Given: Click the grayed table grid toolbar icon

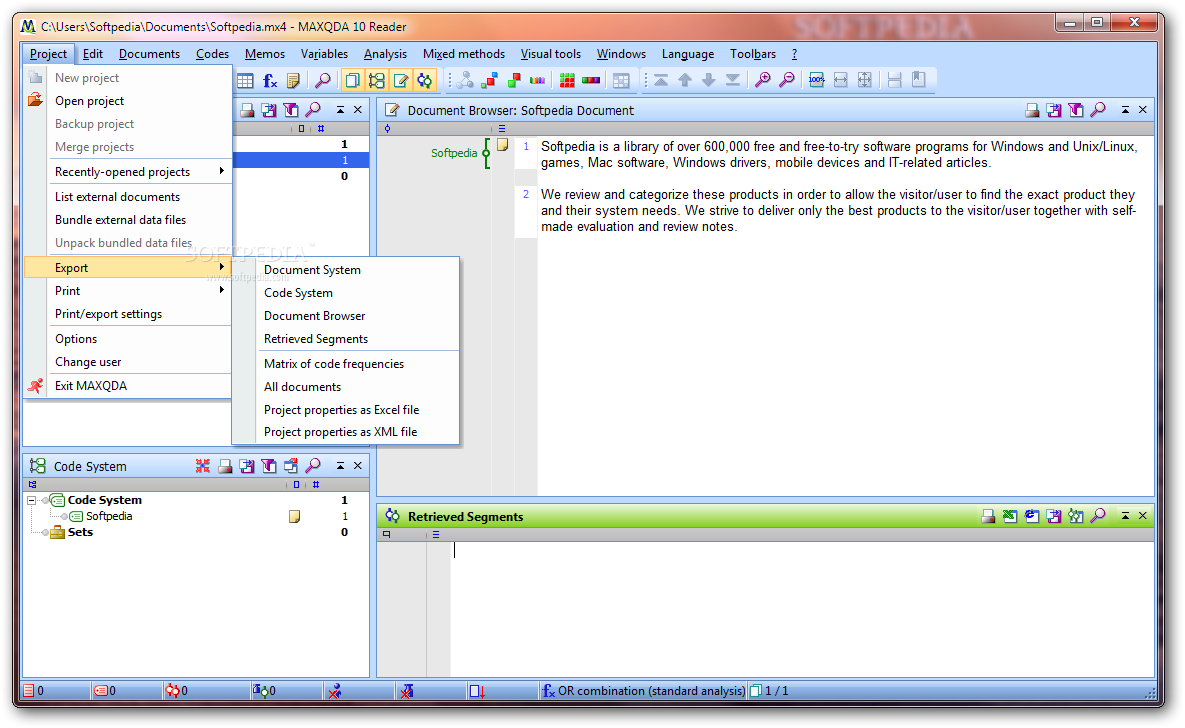Looking at the screenshot, I should (x=621, y=80).
